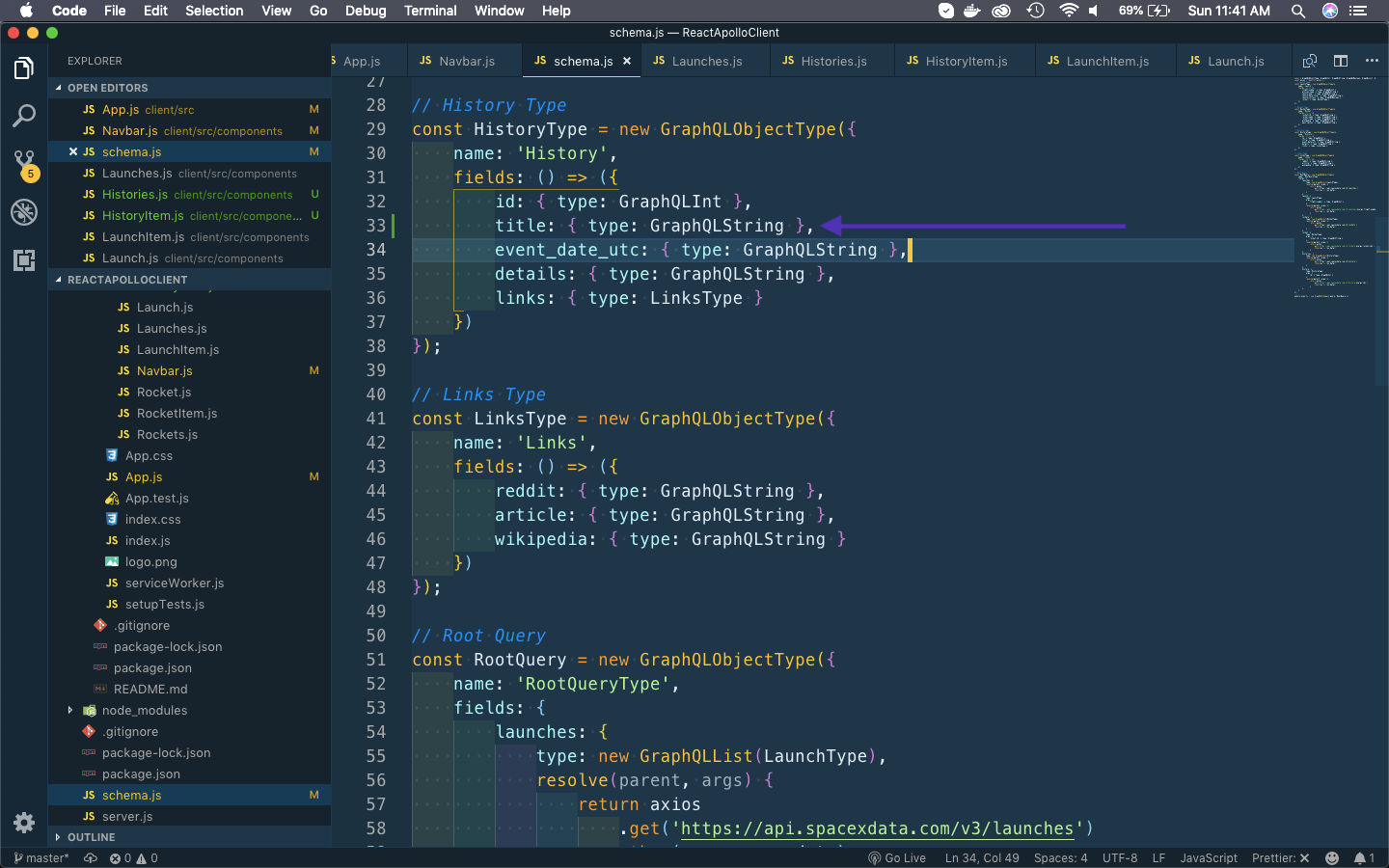Open logo.png in the file tree
Screen dimensions: 1389x868
pos(189,562)
